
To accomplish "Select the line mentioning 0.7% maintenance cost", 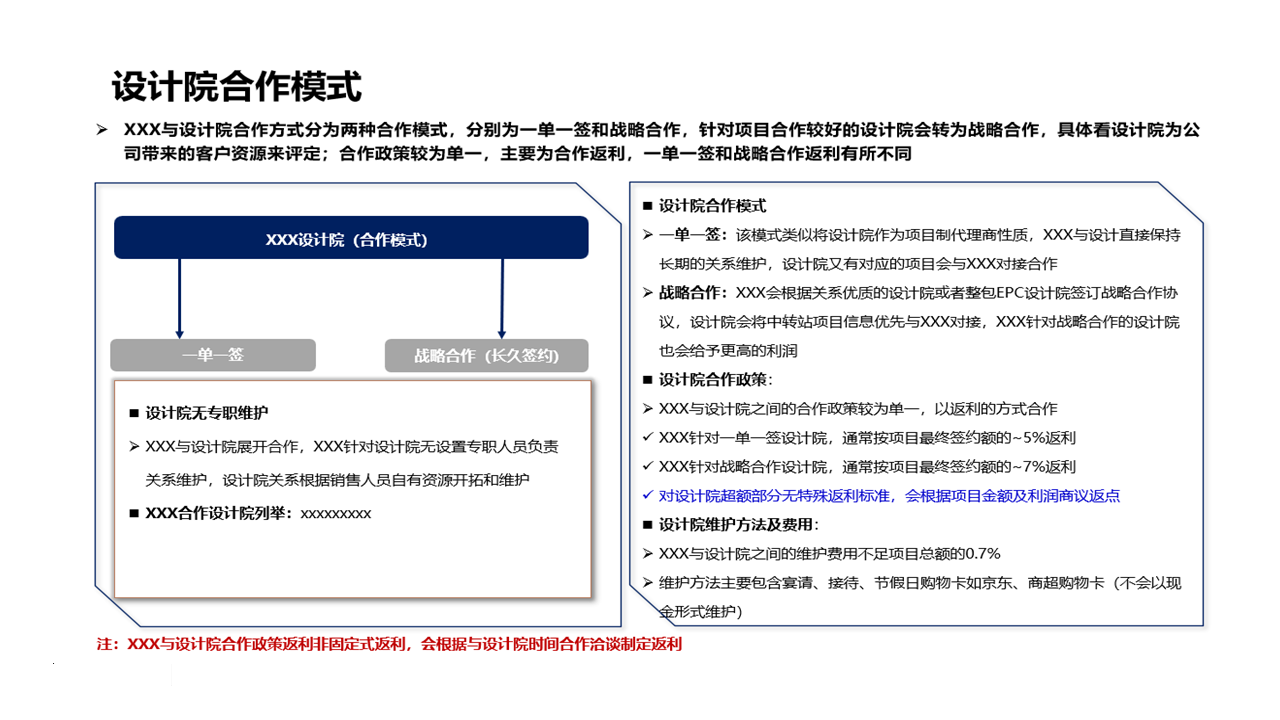I will (829, 554).
